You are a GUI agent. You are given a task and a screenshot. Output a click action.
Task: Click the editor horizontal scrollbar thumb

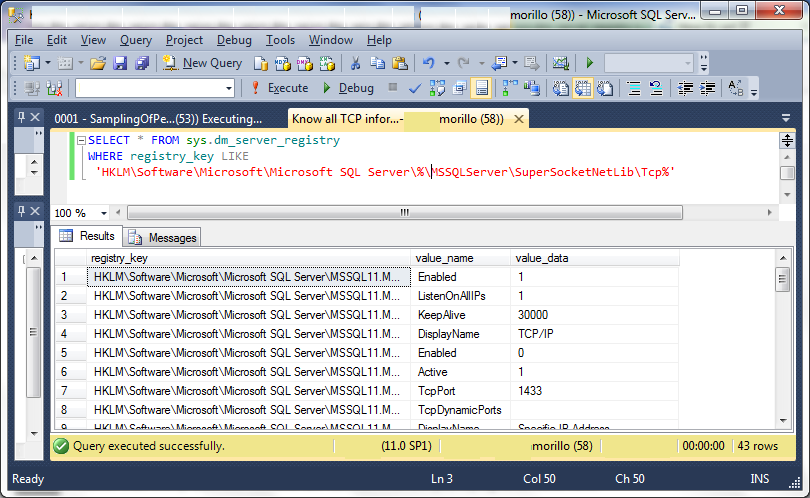tap(405, 213)
